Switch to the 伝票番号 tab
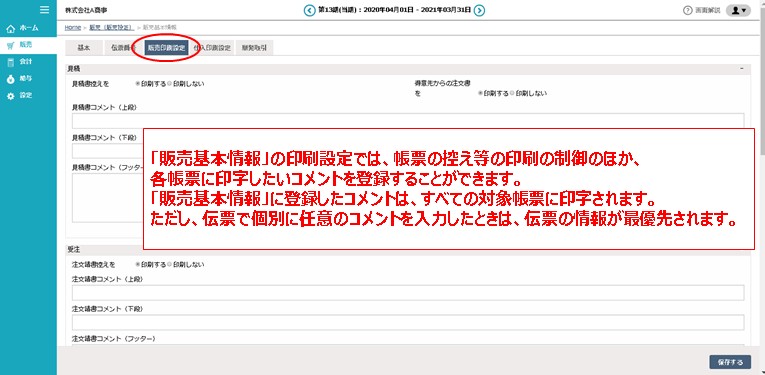Image resolution: width=765 pixels, height=375 pixels. click(x=123, y=48)
